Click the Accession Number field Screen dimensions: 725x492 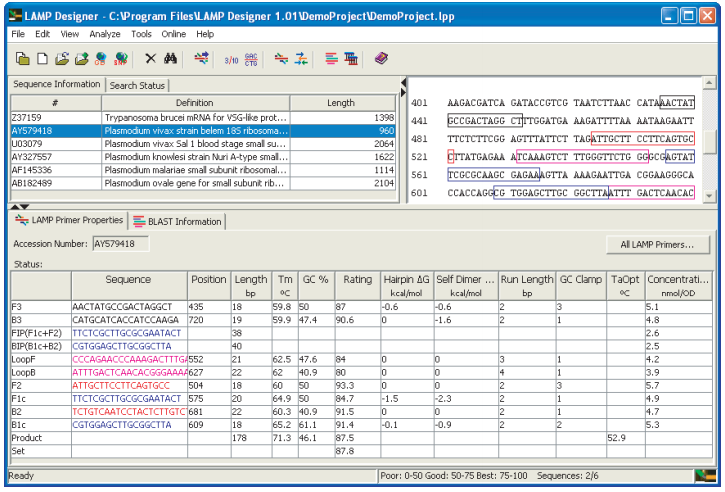[121, 244]
